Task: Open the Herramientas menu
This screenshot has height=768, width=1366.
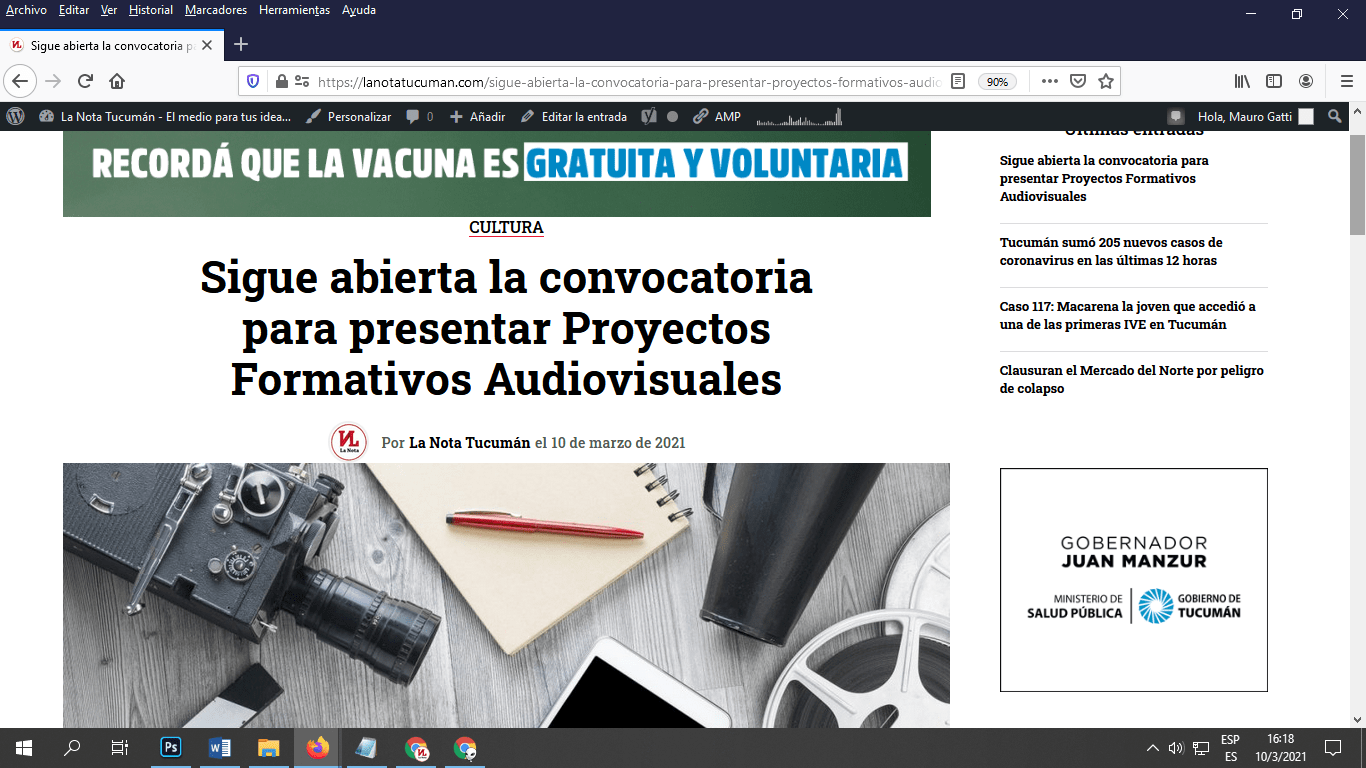Action: click(294, 10)
